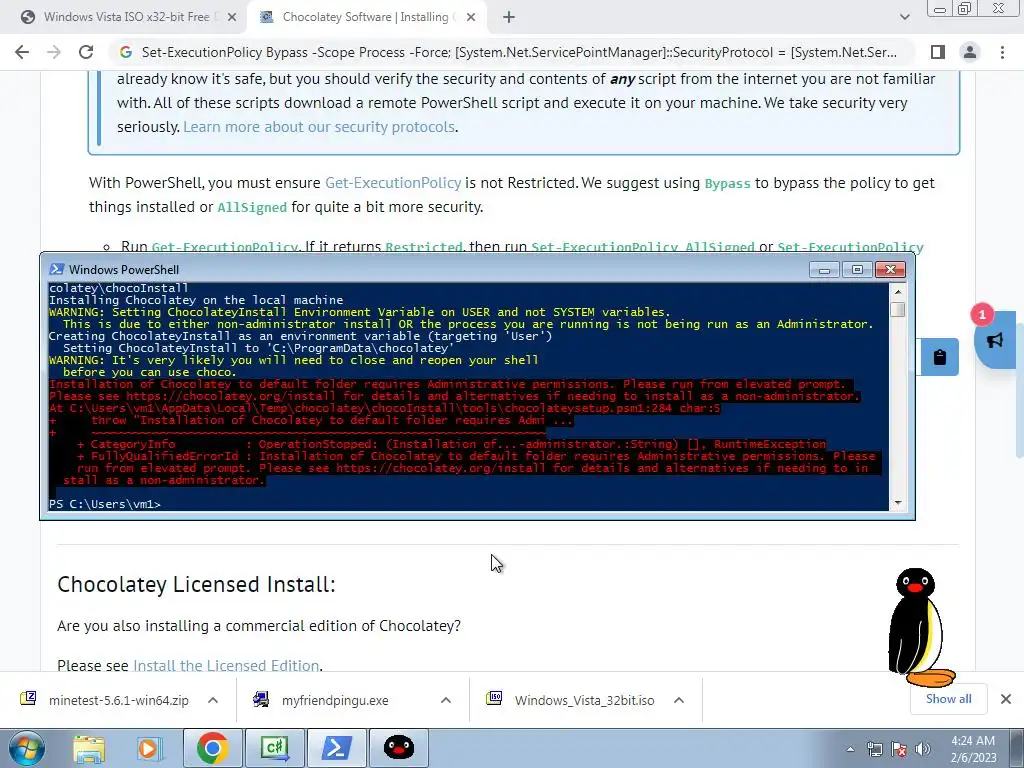Click the myfriendpingu.exe file icon
The height and width of the screenshot is (768, 1024).
click(261, 699)
